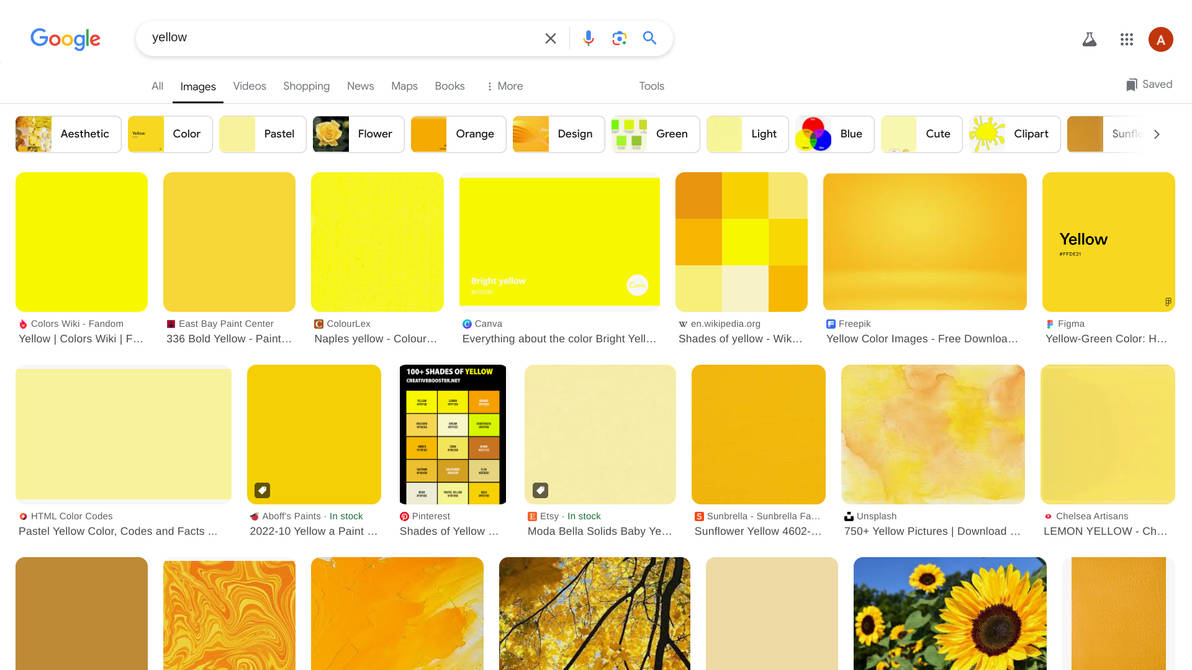Screen dimensions: 1192x670
Task: Open the account avatar labeled A
Action: coord(1160,40)
